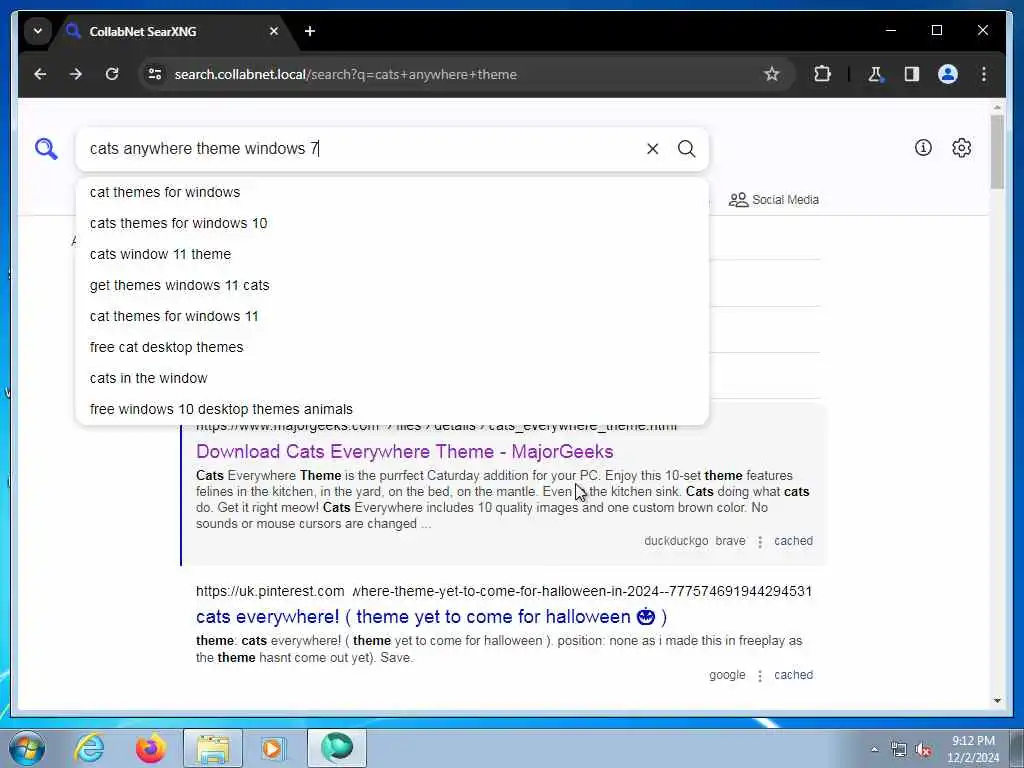Choose suggestion 'free cat desktop themes'
Screen dimensions: 1024x768
(x=392, y=347)
